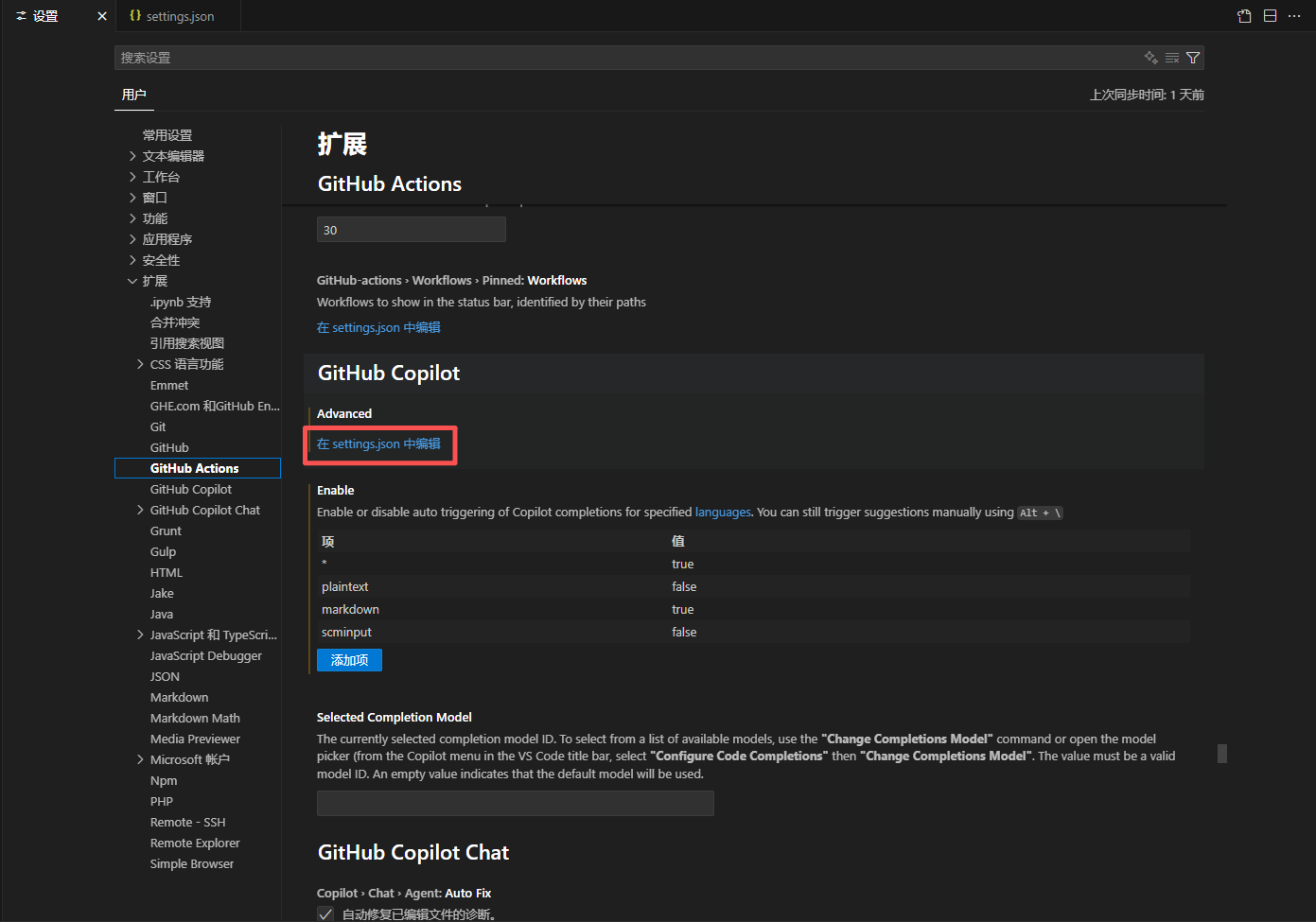Open Simple Browser settings

(x=192, y=863)
